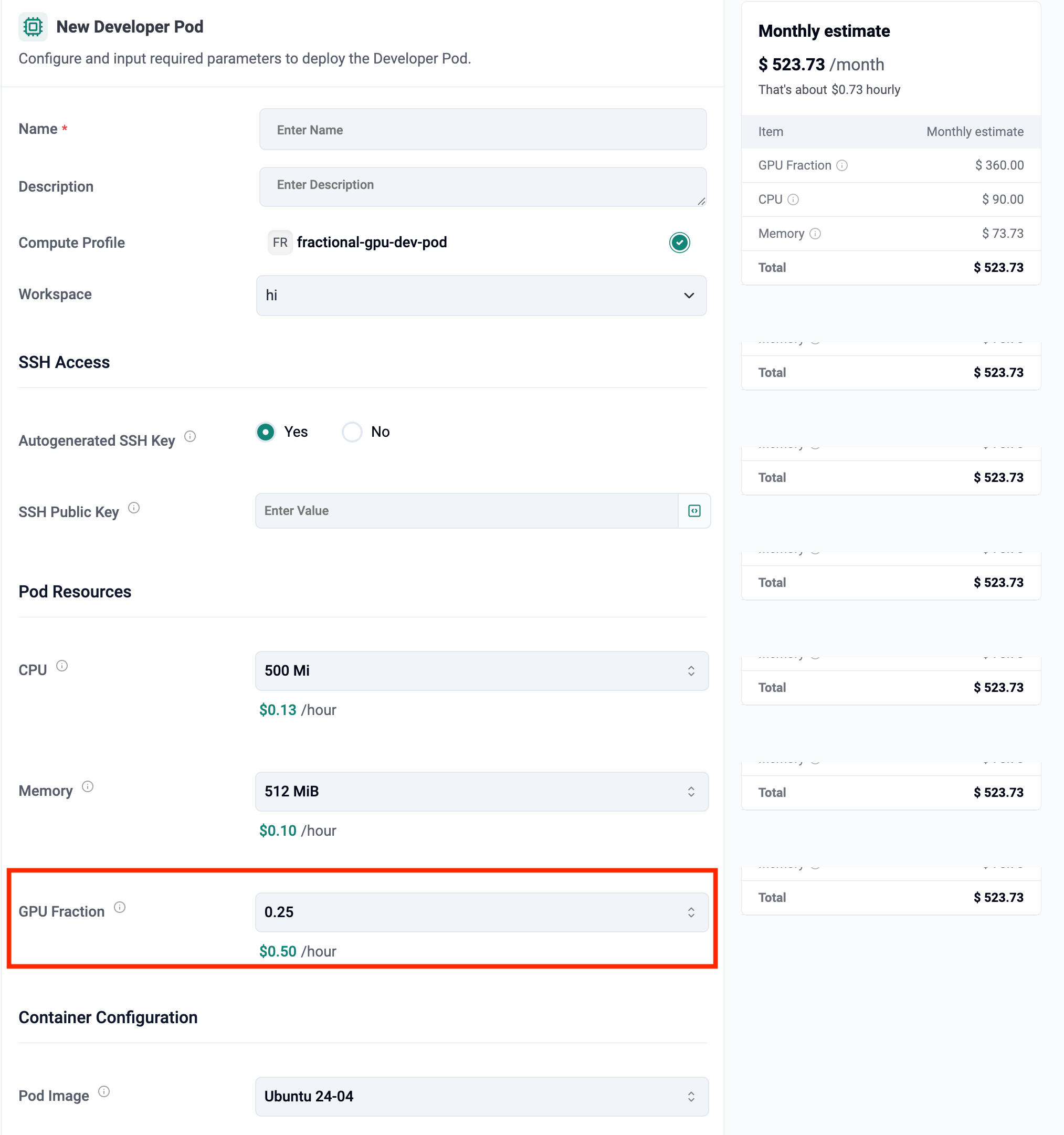Click the Pod Image info icon
Viewport: 1064px width, 1135px height.
[x=104, y=1091]
